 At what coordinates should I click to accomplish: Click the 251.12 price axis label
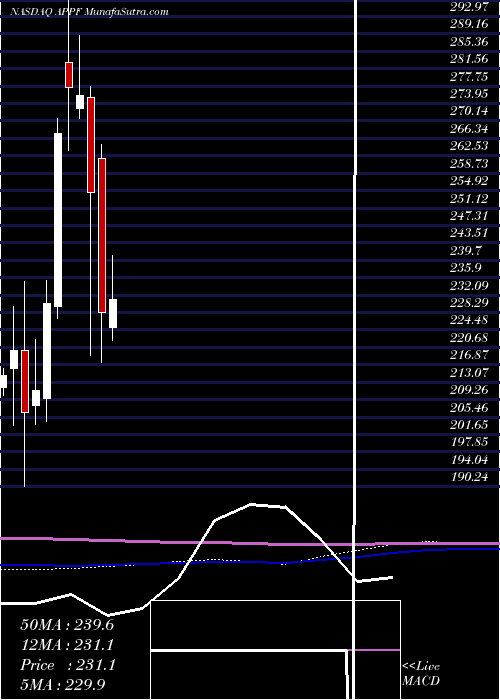click(469, 199)
